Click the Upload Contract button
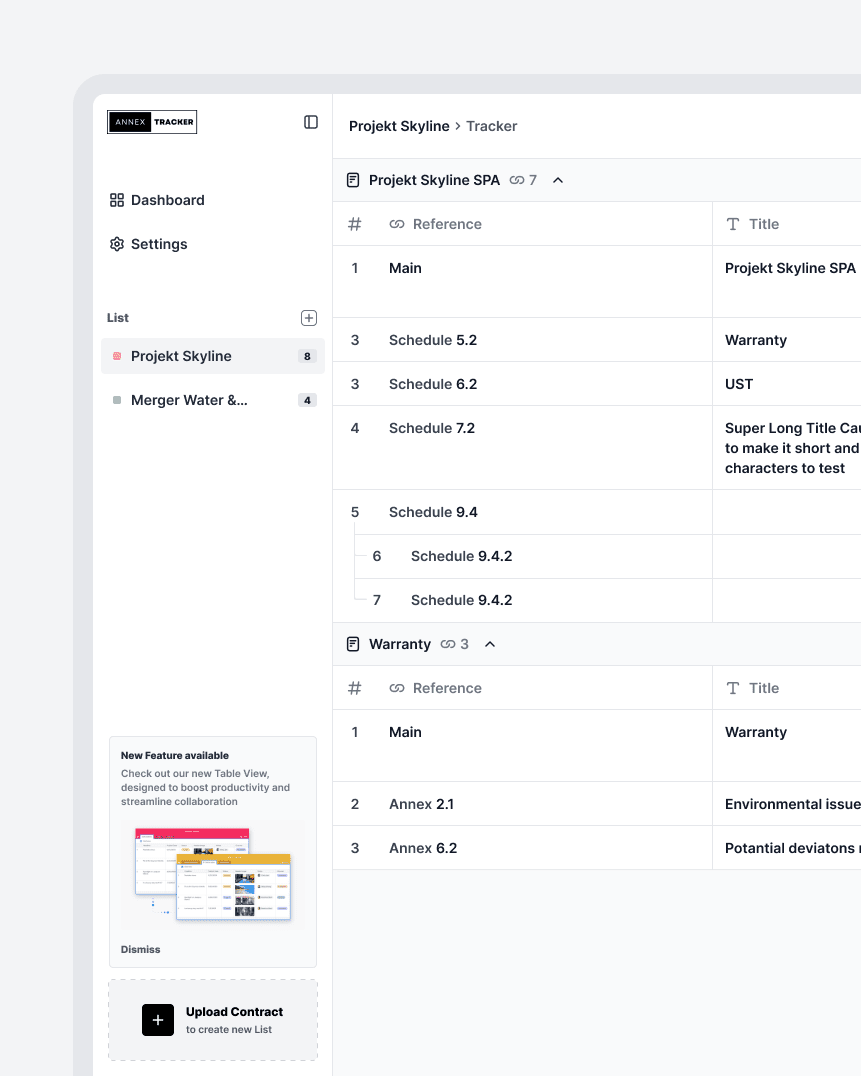This screenshot has height=1076, width=861. point(234,1019)
